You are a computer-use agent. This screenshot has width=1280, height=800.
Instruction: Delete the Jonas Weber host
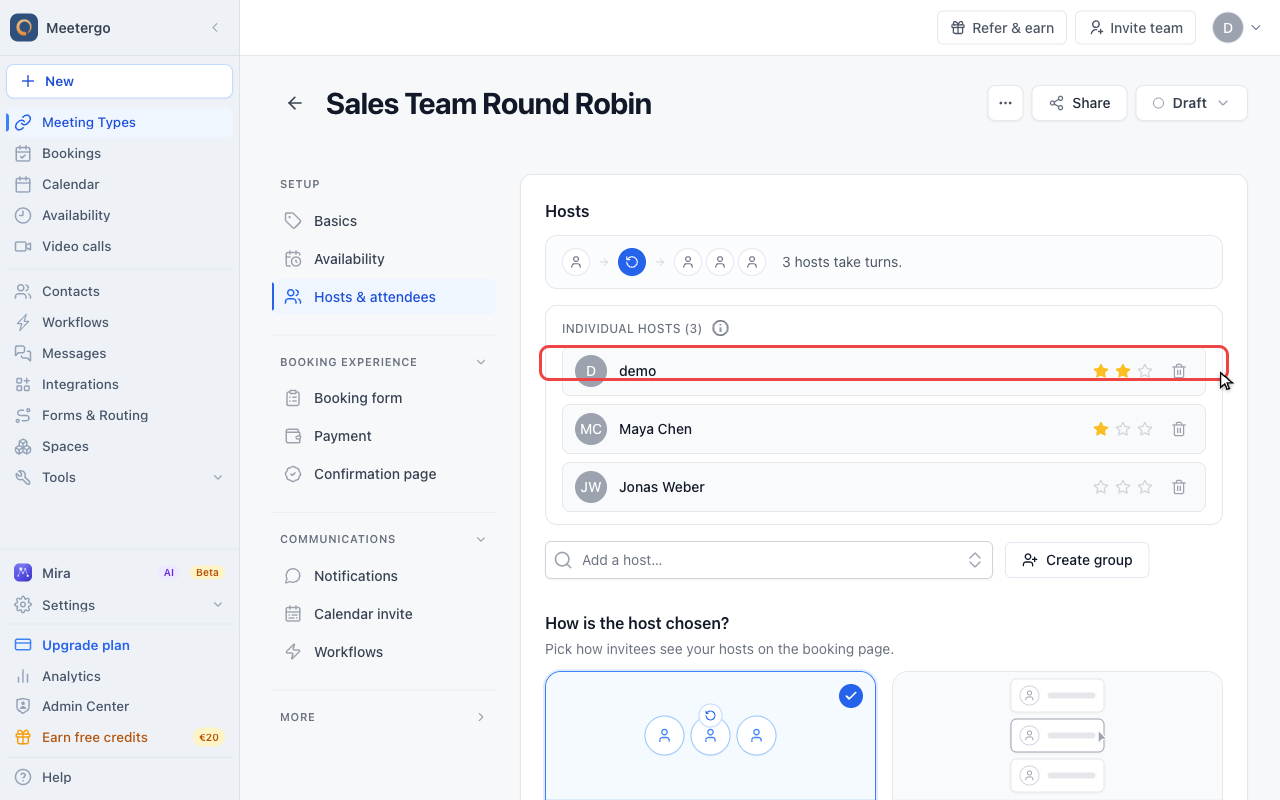1179,487
